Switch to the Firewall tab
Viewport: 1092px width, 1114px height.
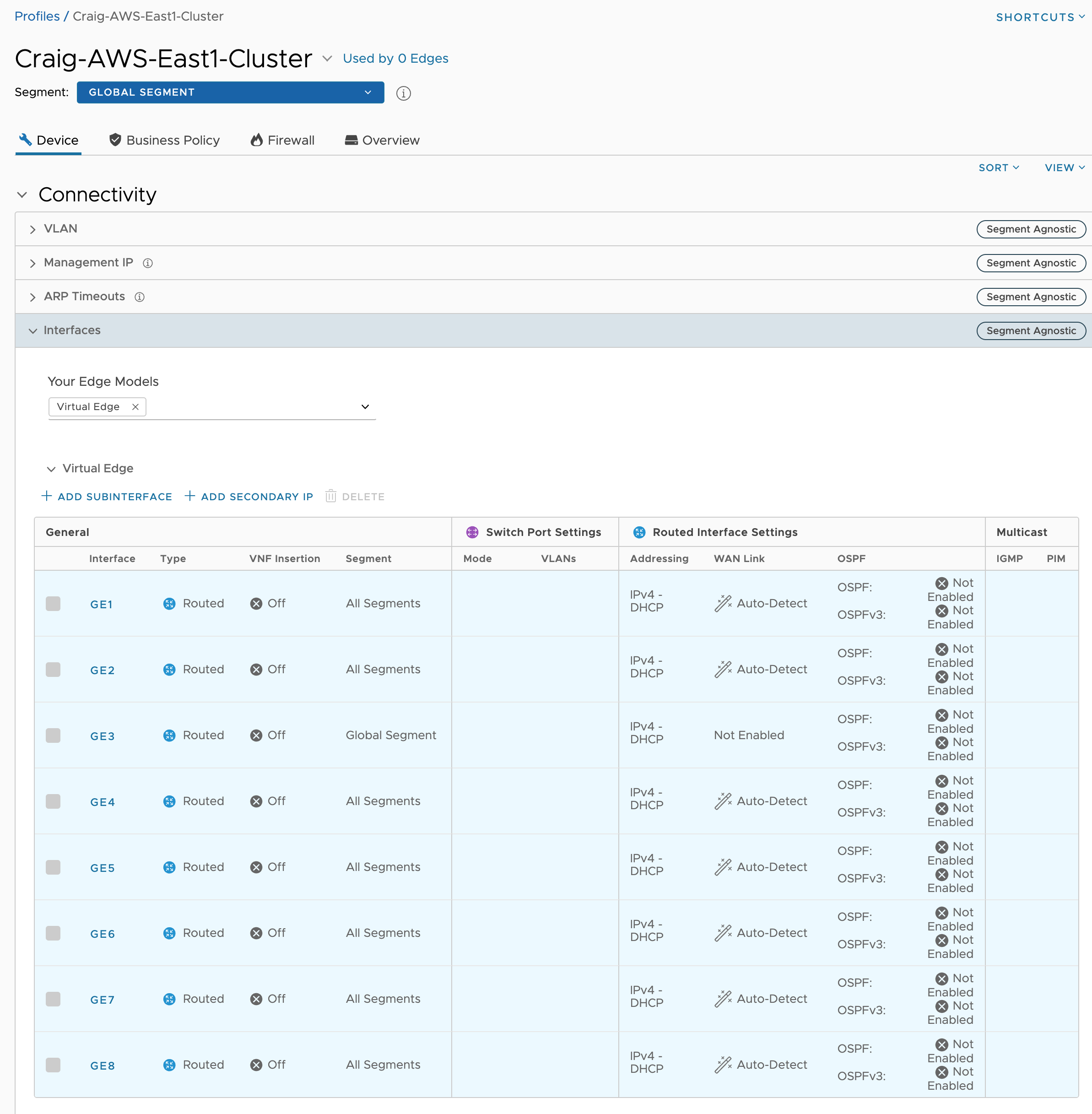[283, 140]
